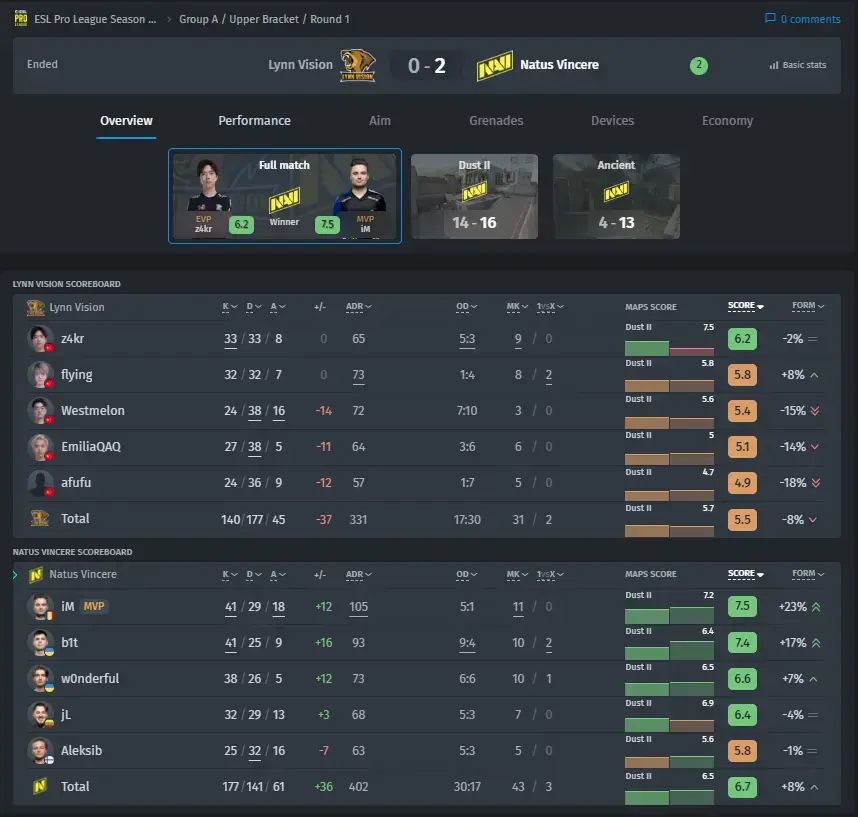858x817 pixels.
Task: Open z4kr player name link
Action: (72, 339)
